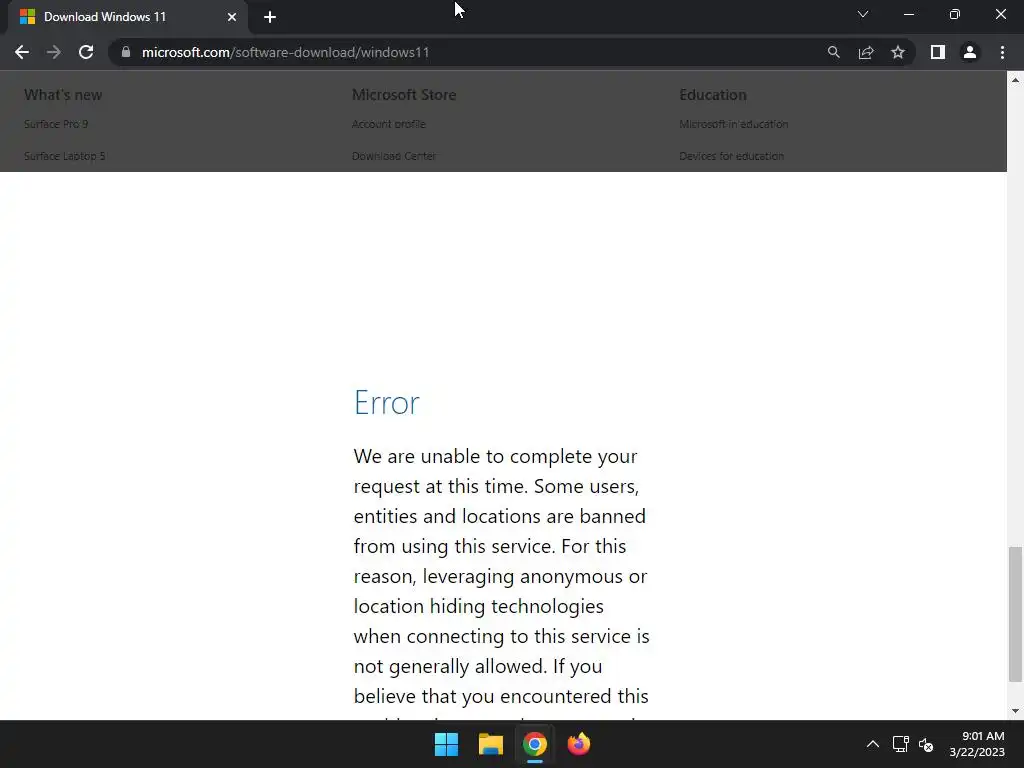The width and height of the screenshot is (1024, 768).
Task: Open the network status tray icon
Action: click(x=901, y=744)
